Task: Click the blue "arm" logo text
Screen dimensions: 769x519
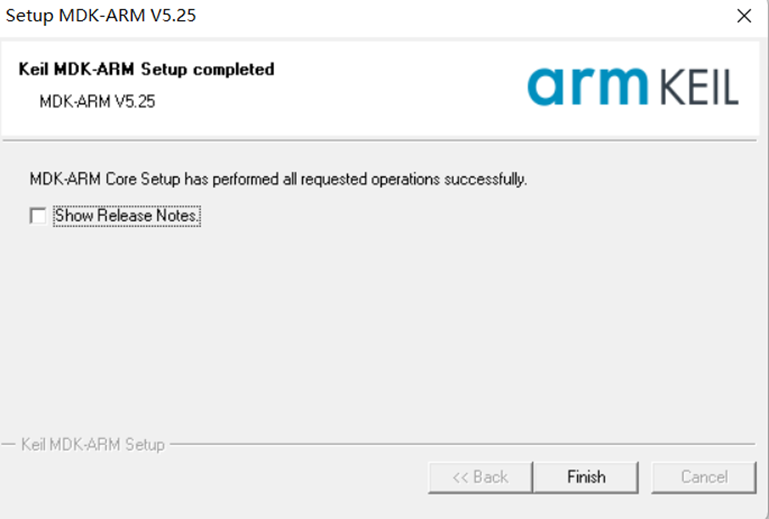Action: 586,86
